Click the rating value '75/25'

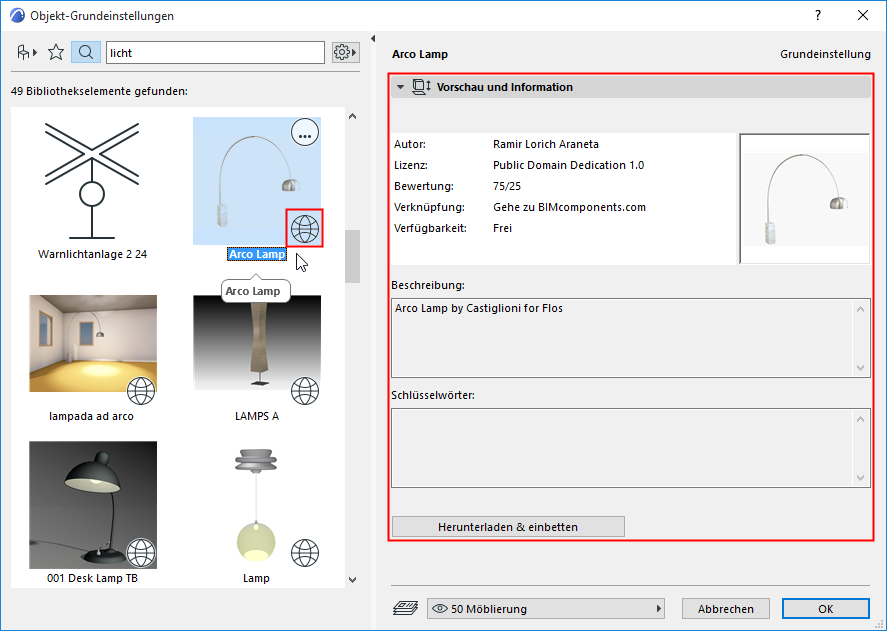(507, 186)
